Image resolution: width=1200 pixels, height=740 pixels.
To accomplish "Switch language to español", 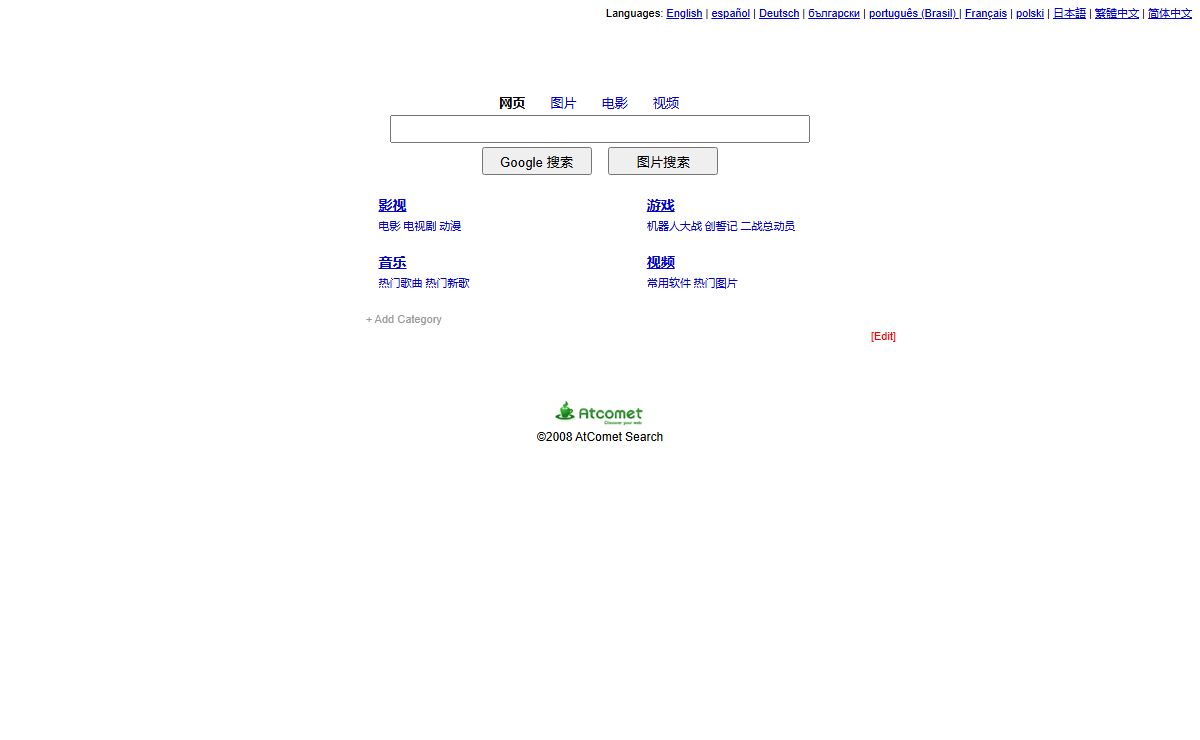I will (731, 13).
